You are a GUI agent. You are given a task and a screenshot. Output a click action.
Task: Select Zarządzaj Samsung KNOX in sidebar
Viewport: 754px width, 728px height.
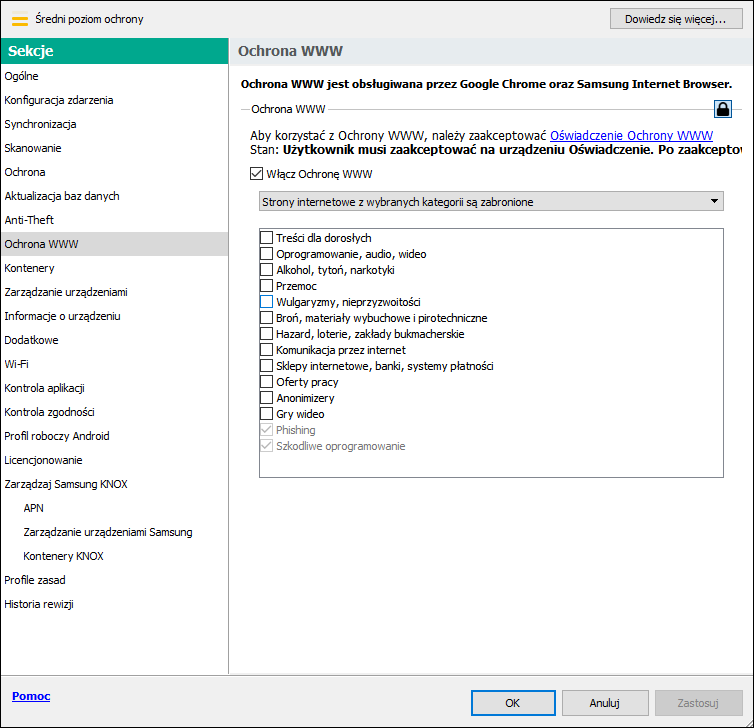tap(66, 484)
